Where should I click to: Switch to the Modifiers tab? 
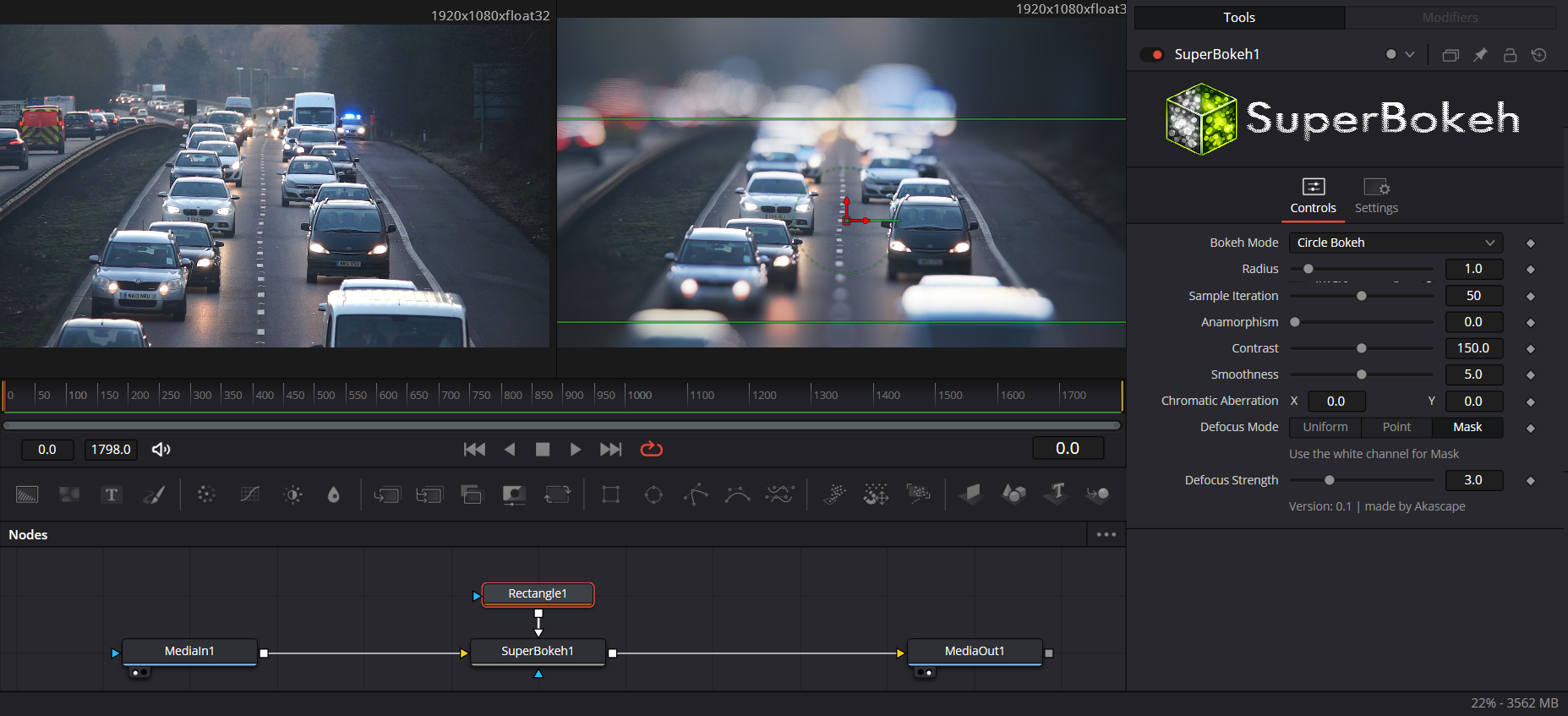pyautogui.click(x=1451, y=18)
